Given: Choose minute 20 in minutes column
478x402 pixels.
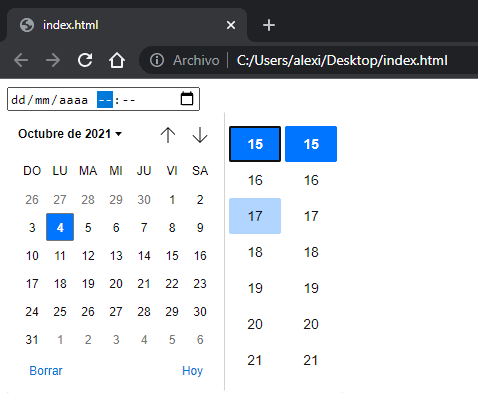Looking at the screenshot, I should [x=311, y=324].
